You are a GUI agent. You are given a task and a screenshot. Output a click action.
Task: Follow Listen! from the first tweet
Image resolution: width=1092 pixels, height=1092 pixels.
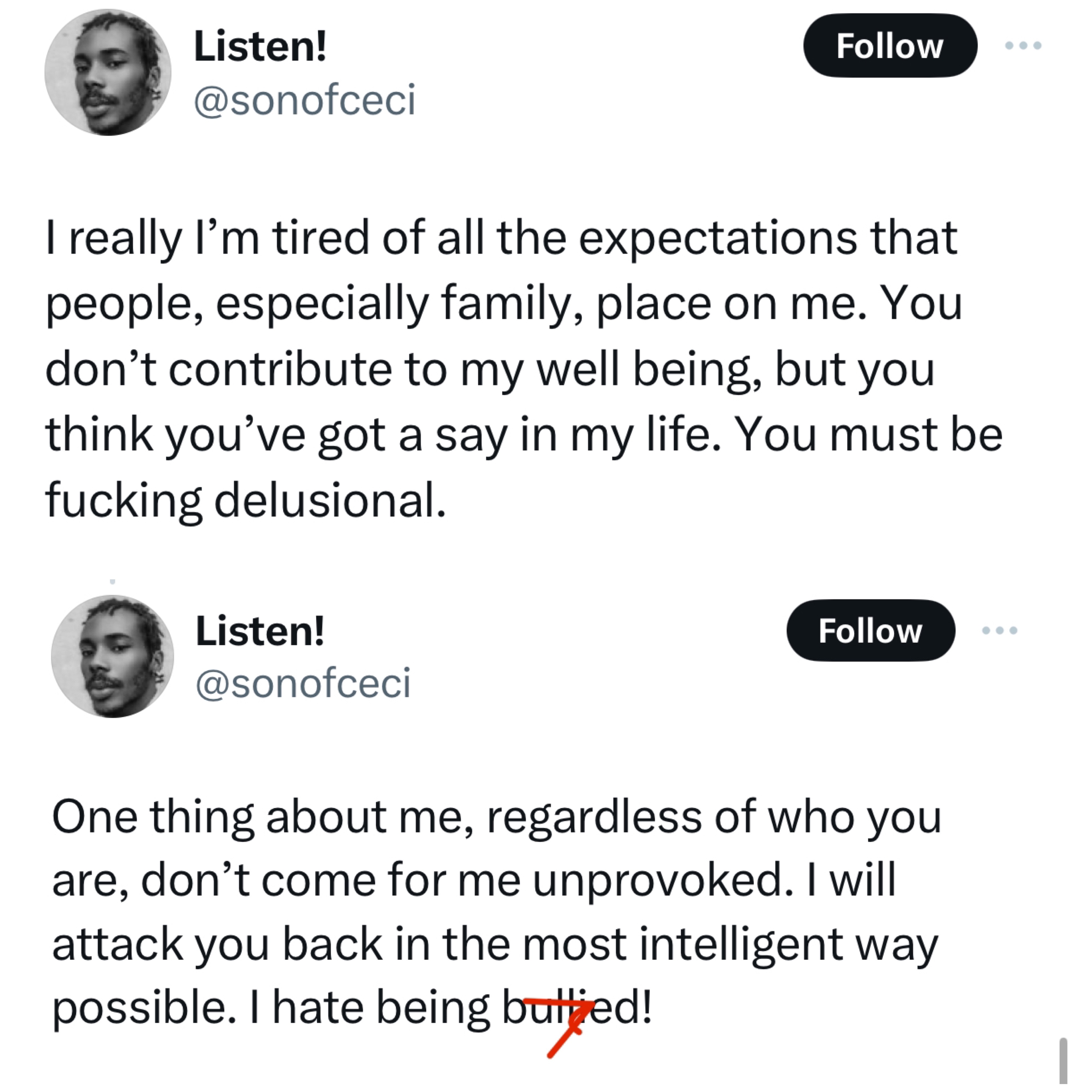(x=890, y=46)
